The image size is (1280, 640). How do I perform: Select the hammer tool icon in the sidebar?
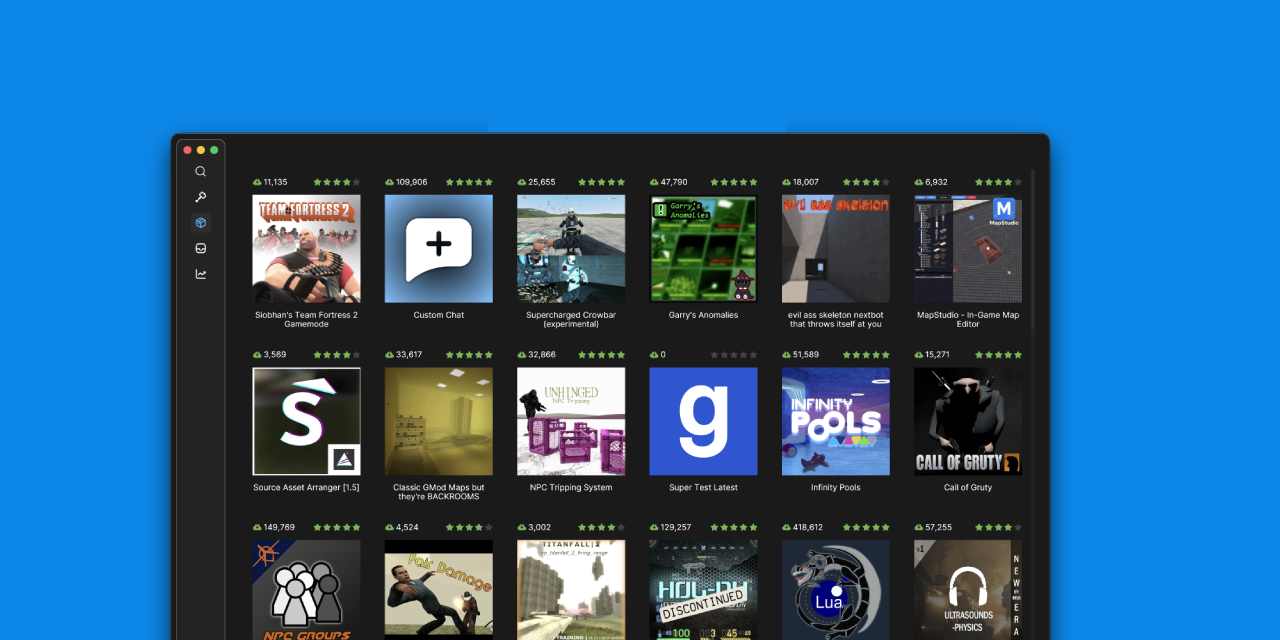(x=201, y=197)
